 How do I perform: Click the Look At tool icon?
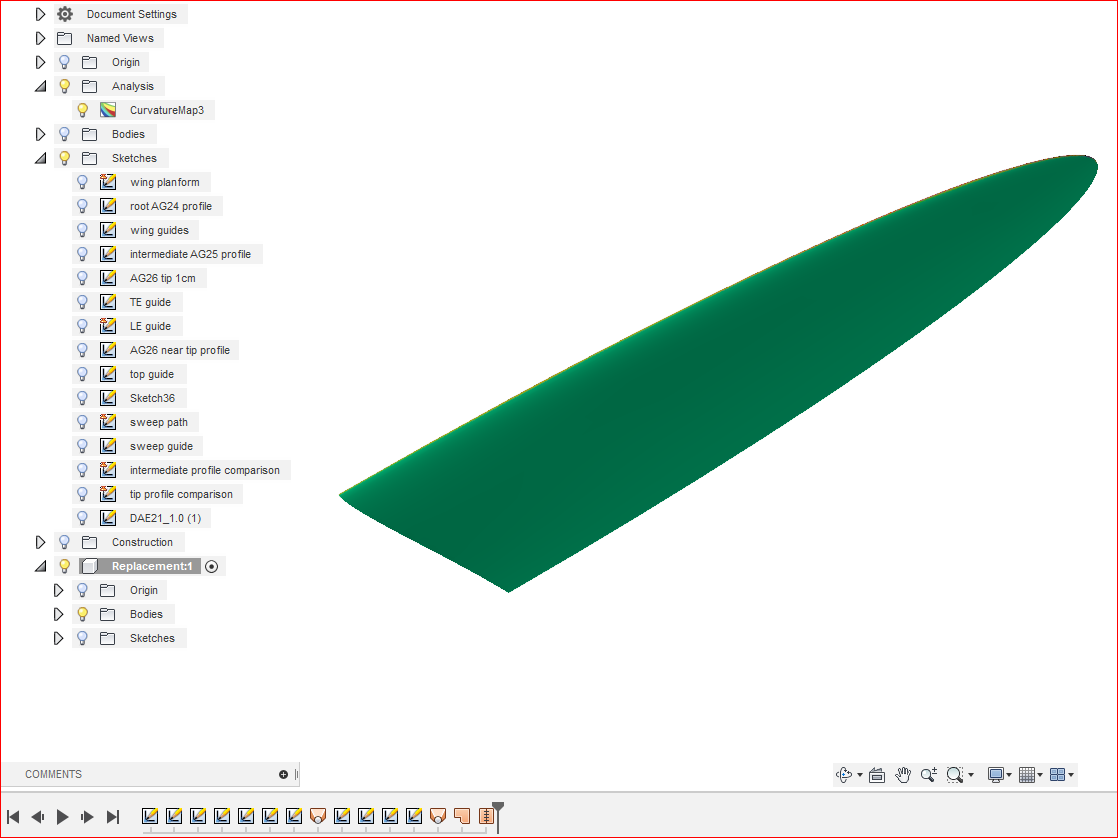coord(877,775)
